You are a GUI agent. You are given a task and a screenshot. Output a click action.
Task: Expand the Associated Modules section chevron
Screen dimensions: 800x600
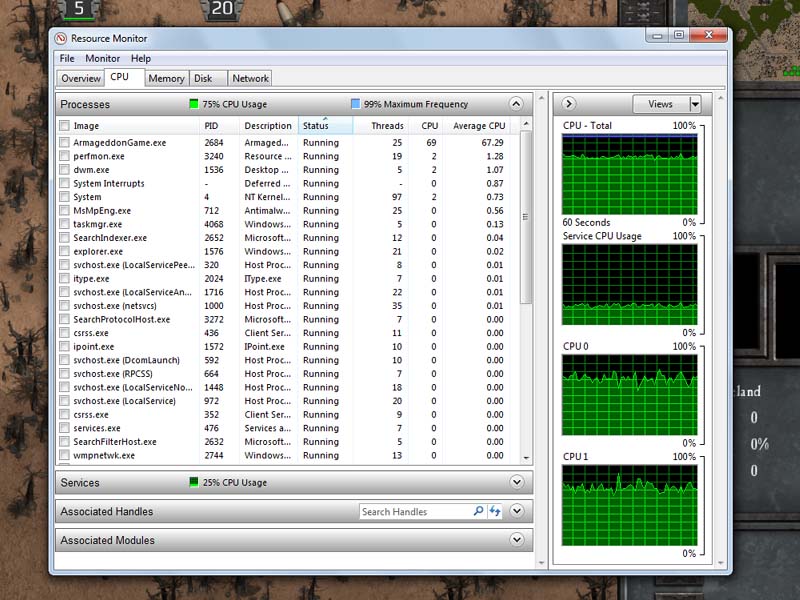point(516,540)
